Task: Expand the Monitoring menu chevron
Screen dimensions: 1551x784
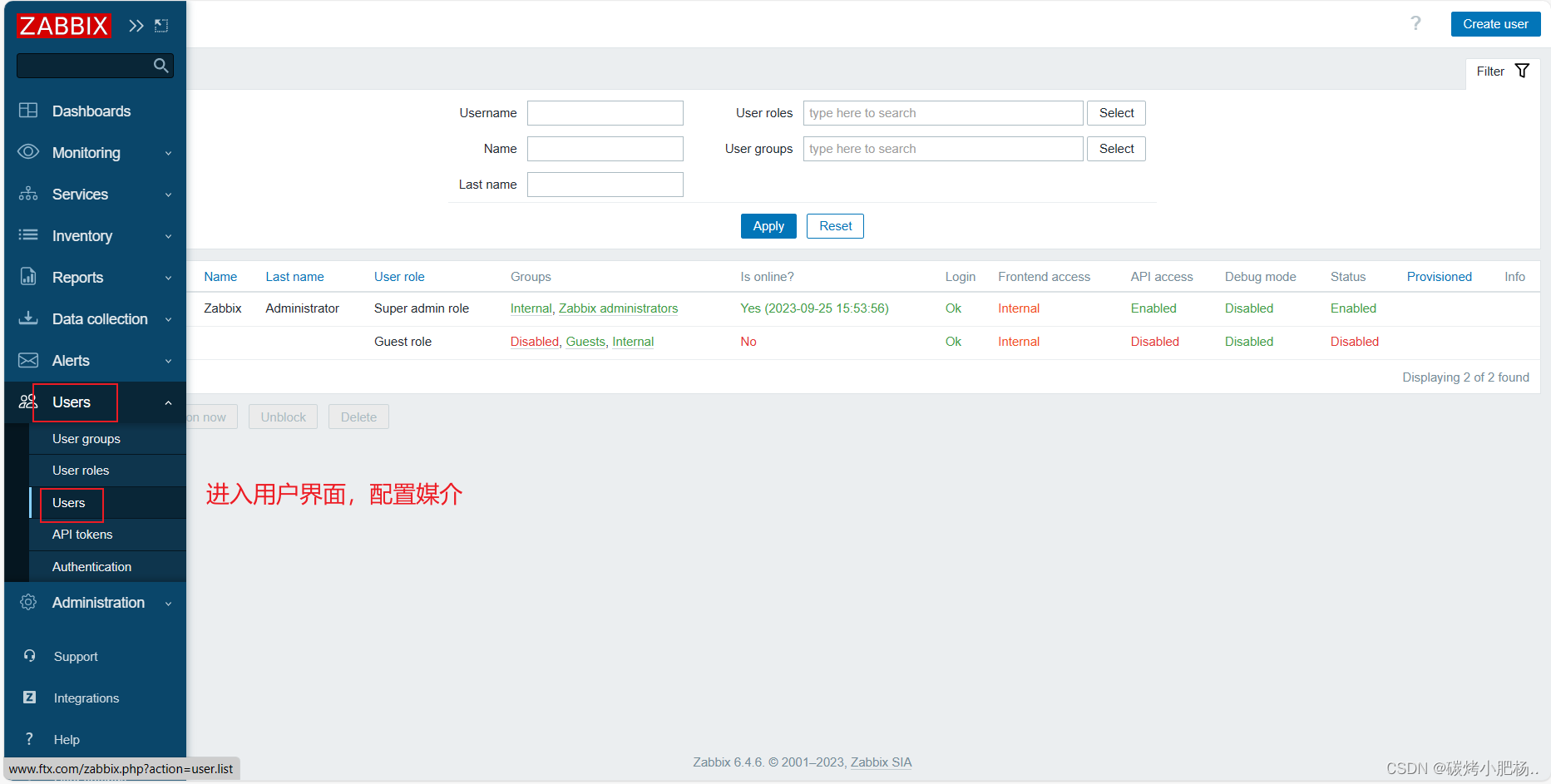Action: pos(168,153)
